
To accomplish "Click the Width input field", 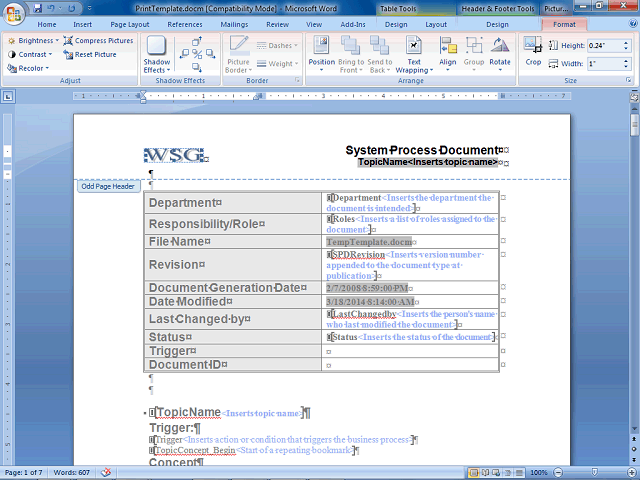I will point(604,64).
